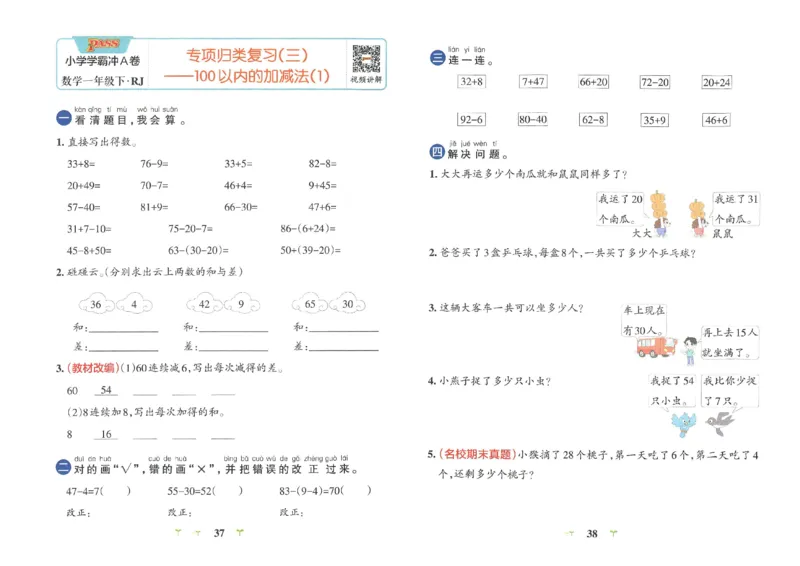Viewport: 800px width, 566px height.
Task: Click the equation 33+8=
Action: tap(81, 164)
